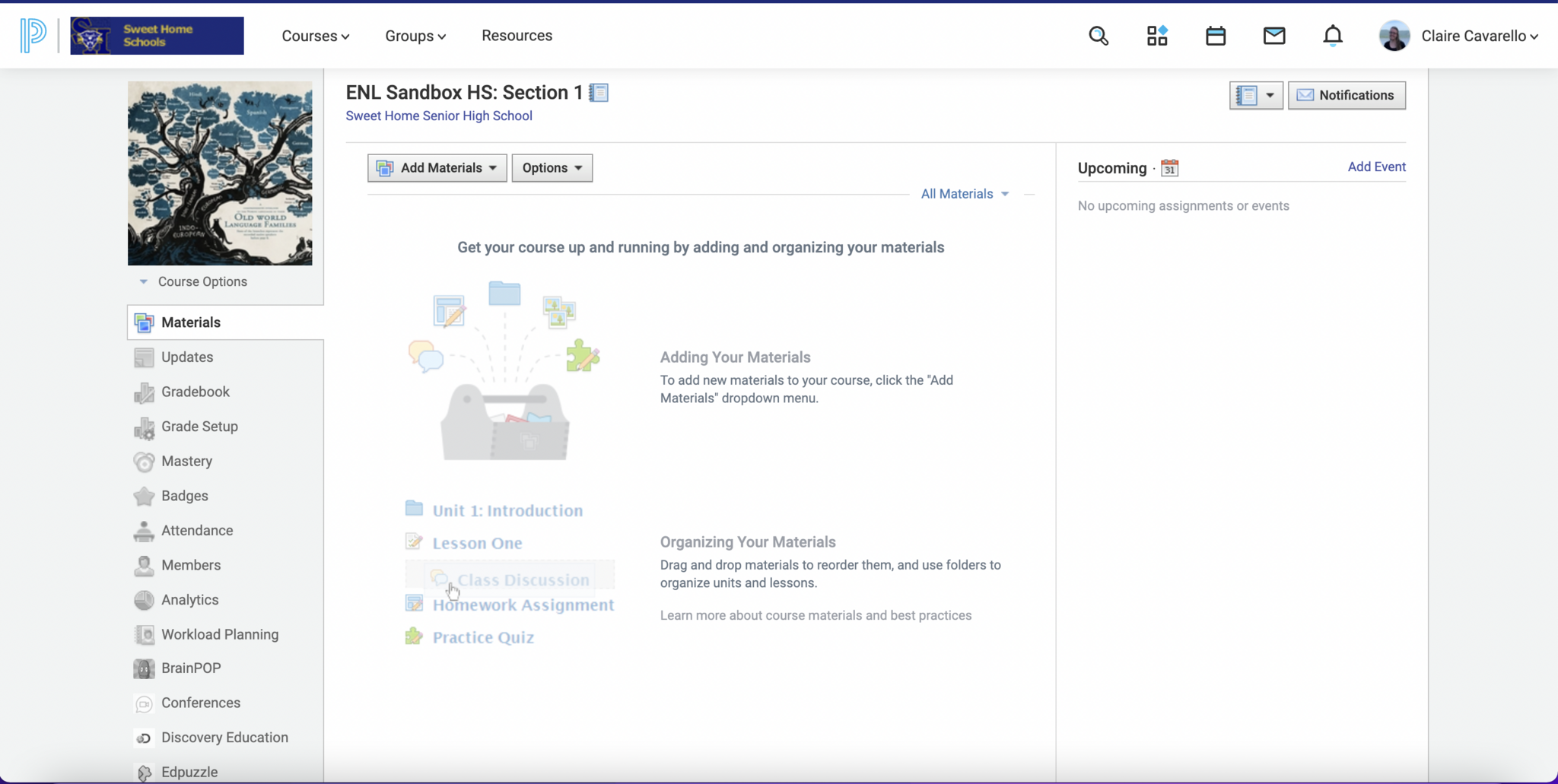Viewport: 1558px width, 784px height.
Task: Open the Add Materials dropdown
Action: pyautogui.click(x=437, y=168)
